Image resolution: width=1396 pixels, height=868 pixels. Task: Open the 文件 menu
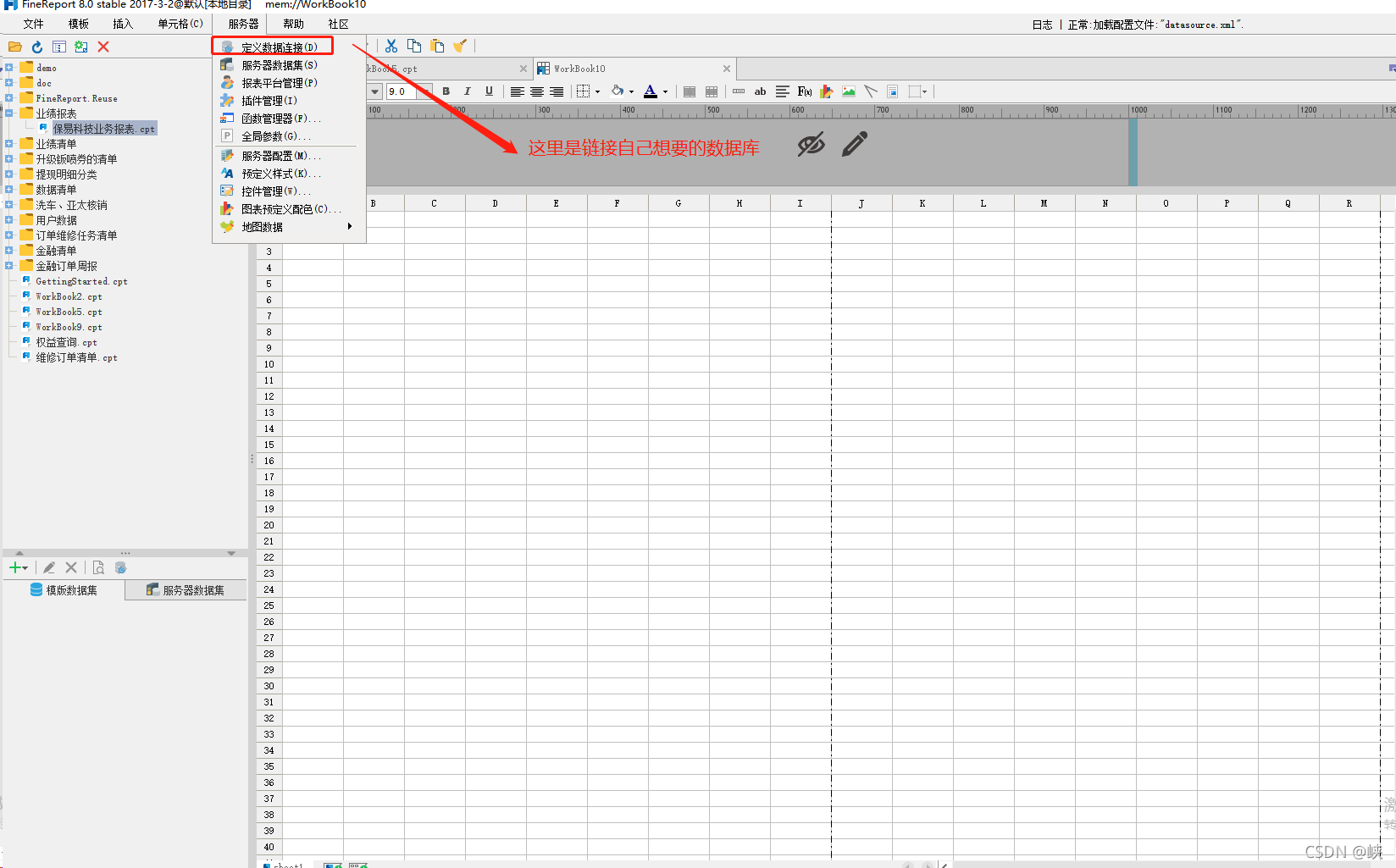click(33, 24)
